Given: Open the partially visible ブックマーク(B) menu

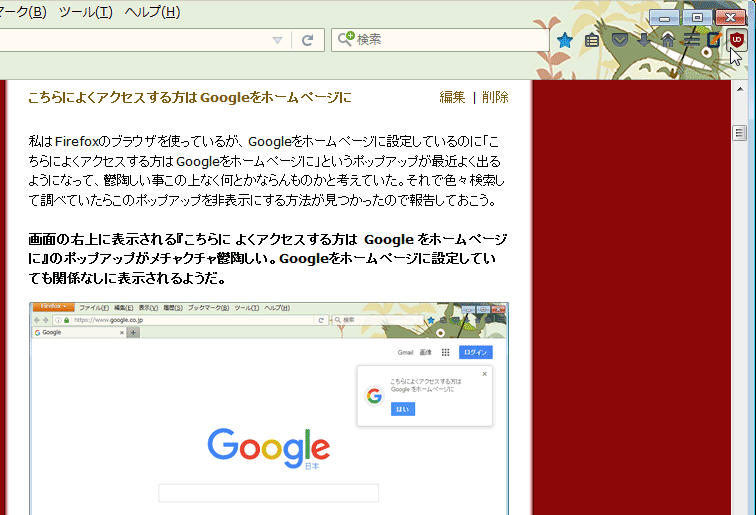Looking at the screenshot, I should 23,12.
